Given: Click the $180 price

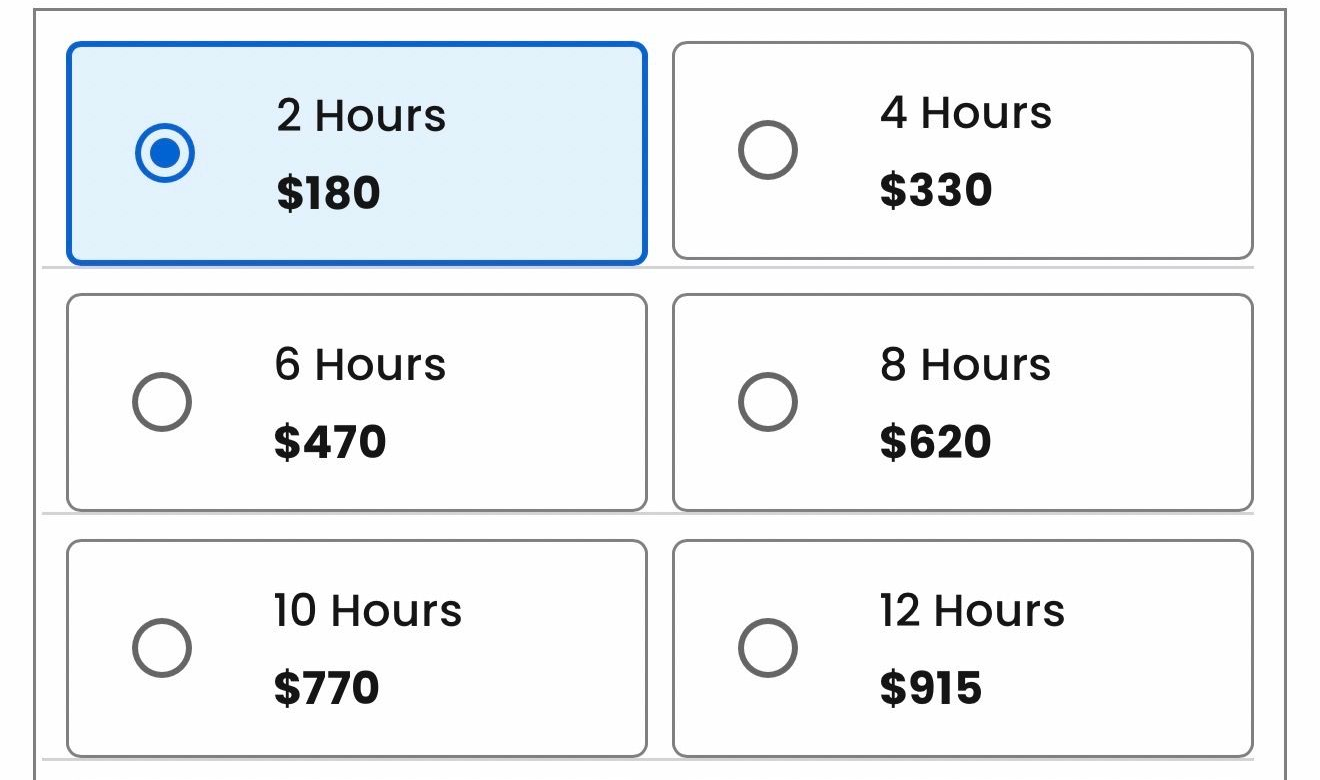Looking at the screenshot, I should coord(328,192).
